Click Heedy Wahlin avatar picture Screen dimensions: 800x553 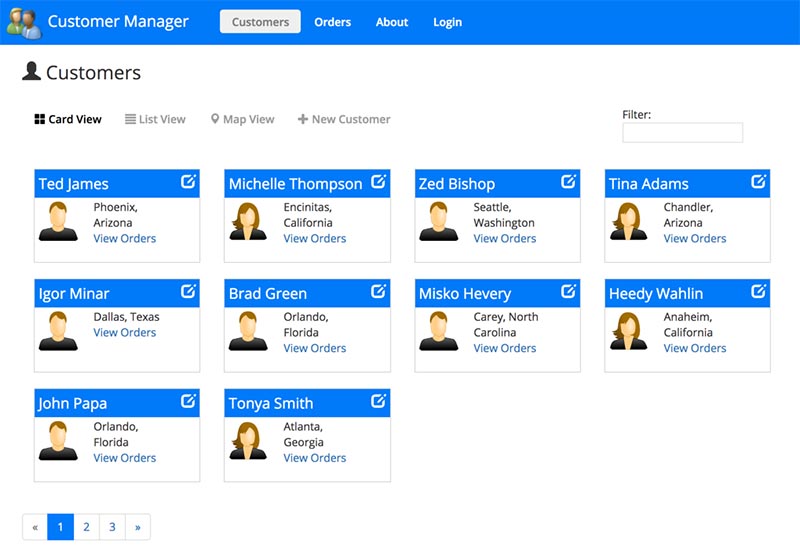point(629,331)
